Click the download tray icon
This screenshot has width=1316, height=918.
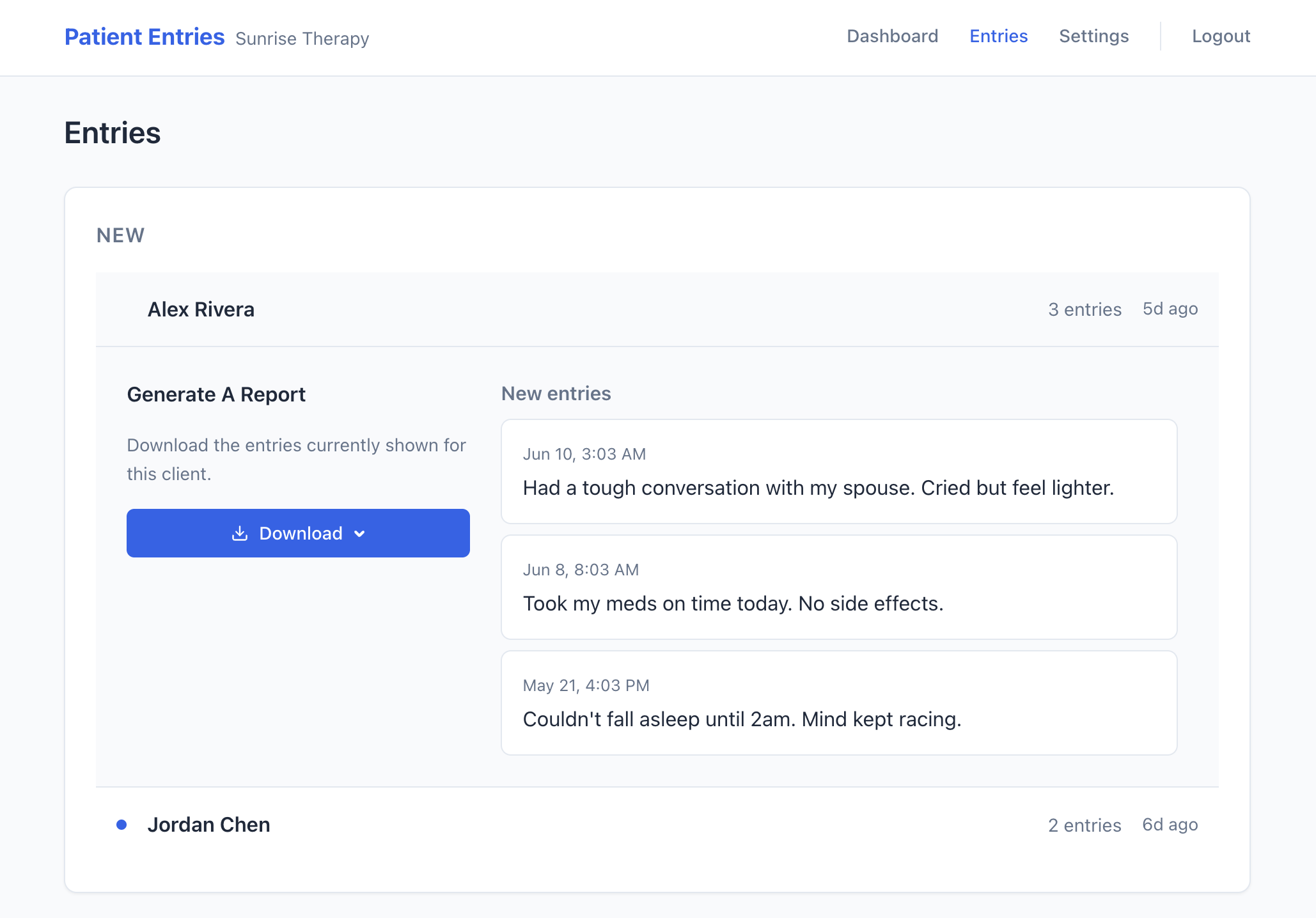coord(240,533)
